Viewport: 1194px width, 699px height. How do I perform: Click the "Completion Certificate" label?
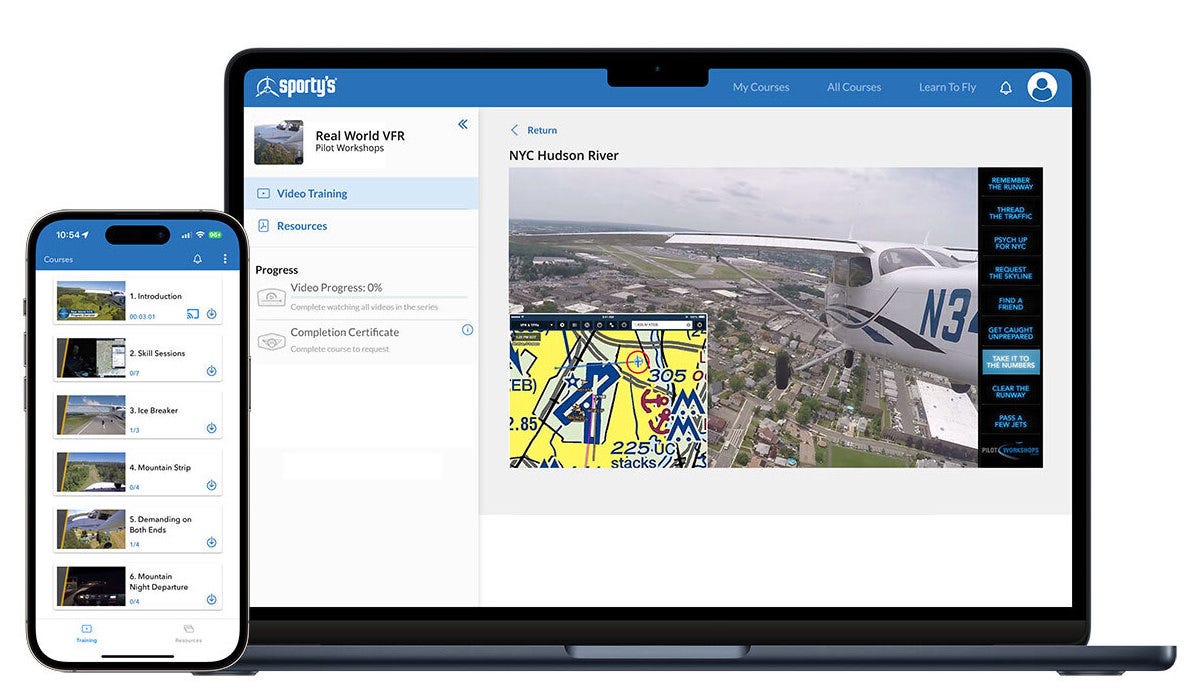pyautogui.click(x=344, y=332)
